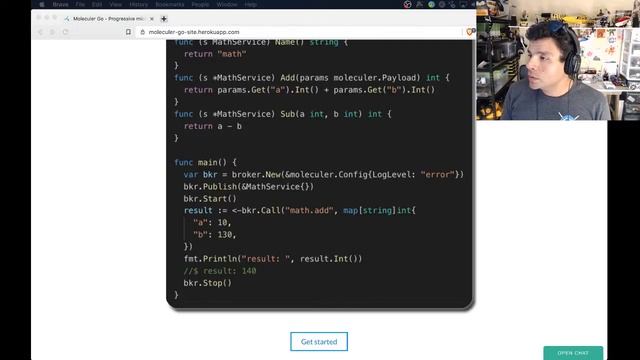This screenshot has height=360, width=640.
Task: Click the '"b": 130,' line
Action: [x=215, y=235]
